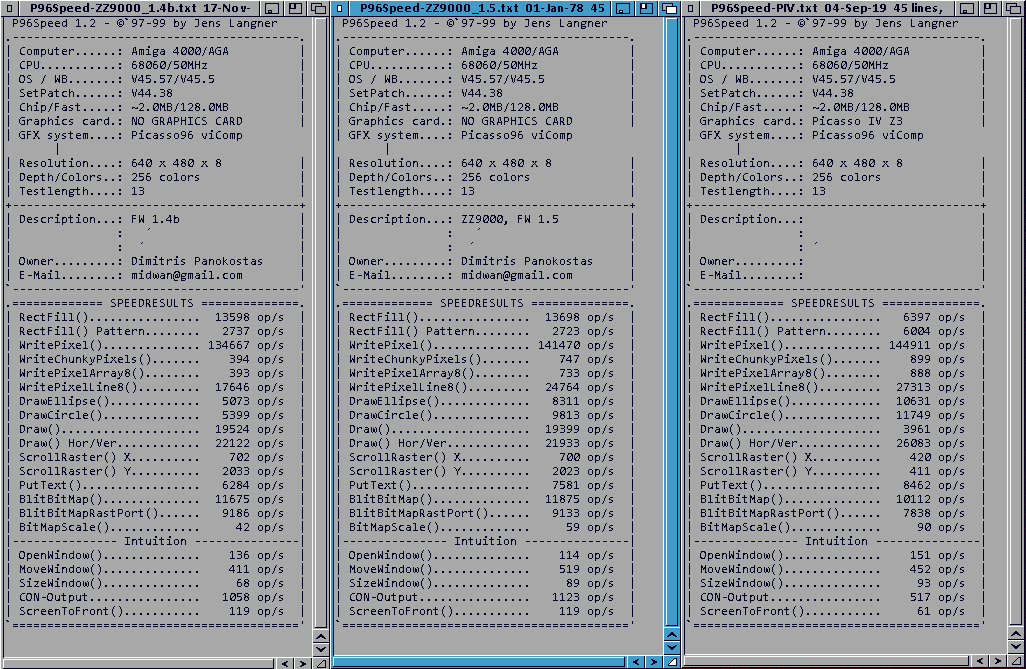
Task: Click depth gadget of P96Speed-ZZ9000_1.5.txt window
Action: point(669,9)
